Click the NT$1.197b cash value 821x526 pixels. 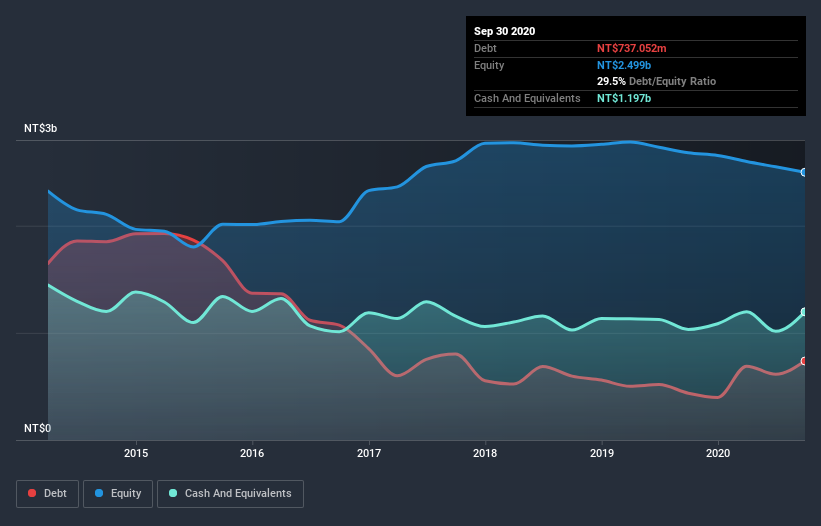coord(624,98)
